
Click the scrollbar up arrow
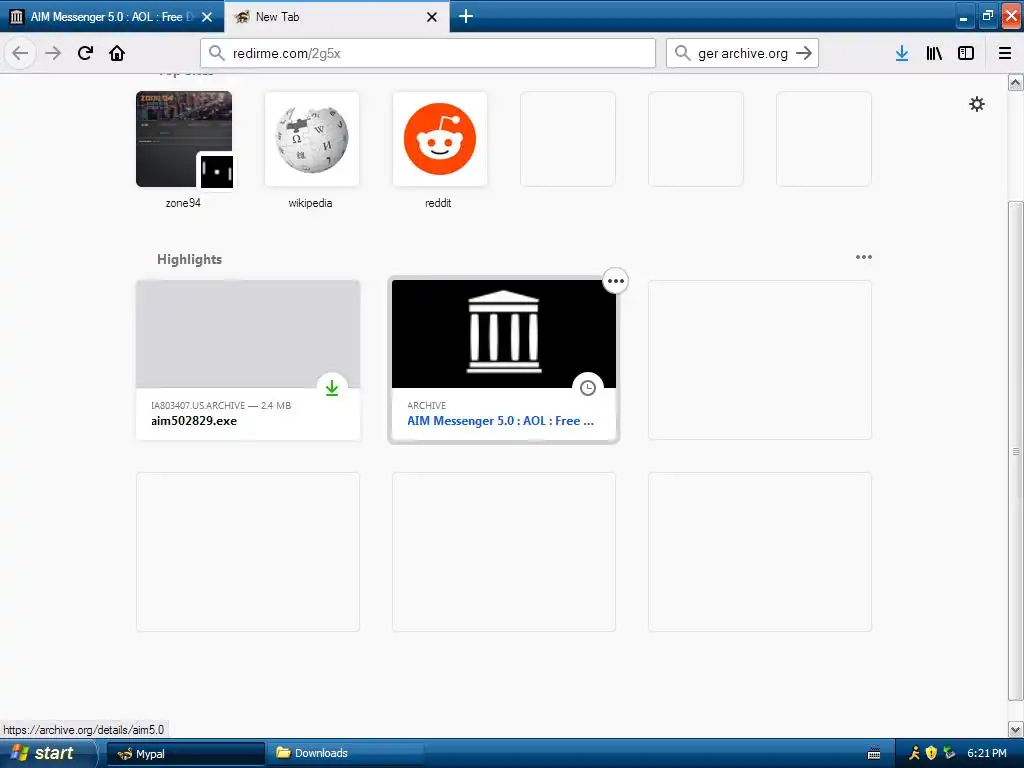point(1016,83)
